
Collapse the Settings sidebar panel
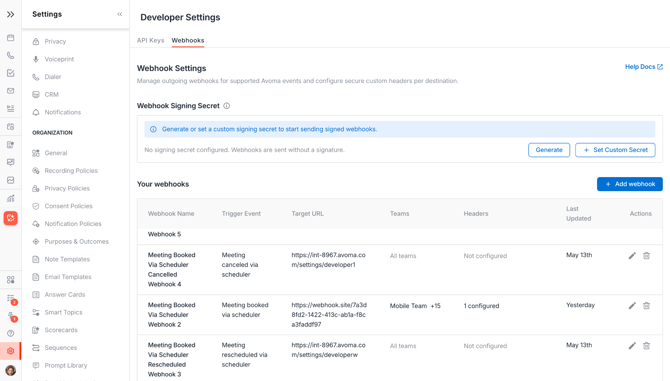pos(120,14)
